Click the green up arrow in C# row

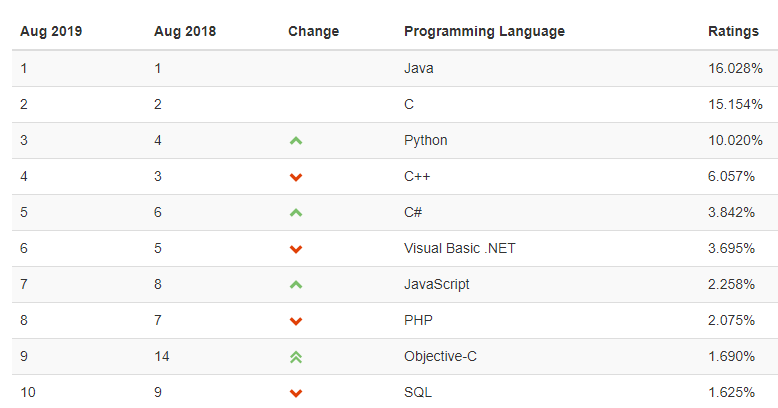[x=296, y=213]
